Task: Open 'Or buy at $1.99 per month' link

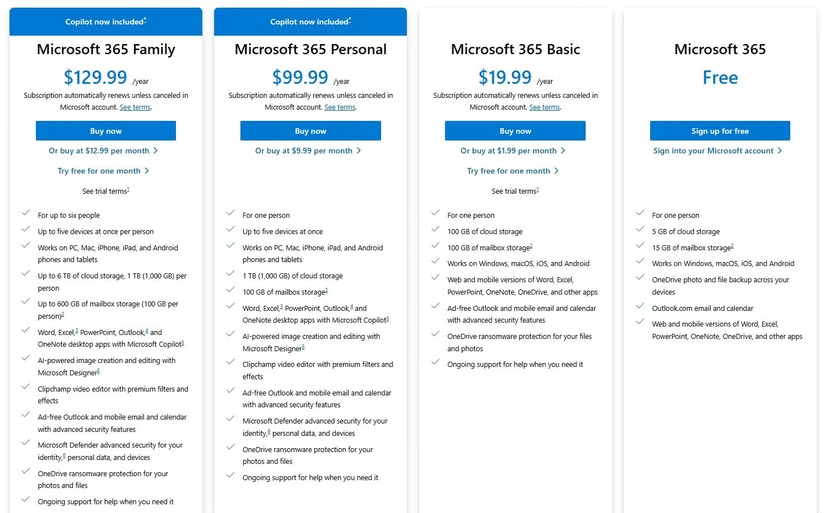Action: (509, 151)
